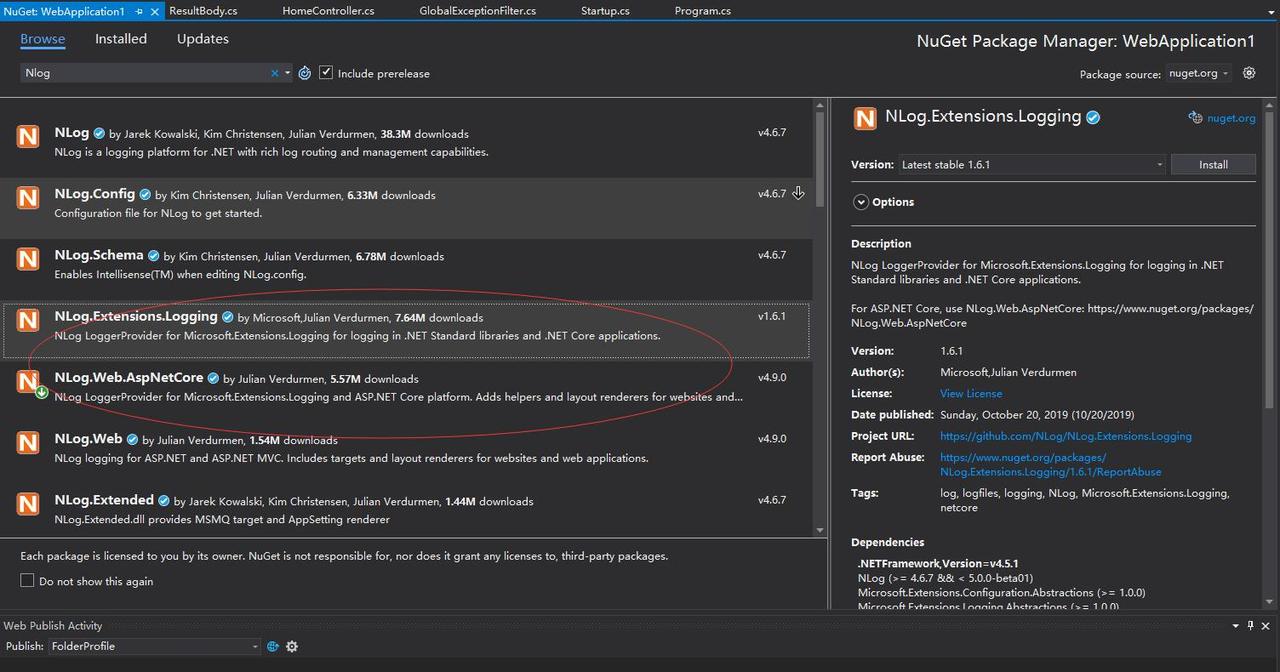Screen dimensions: 1280x672
Task: Click the verified badge beside details pane title
Action: [x=1093, y=117]
